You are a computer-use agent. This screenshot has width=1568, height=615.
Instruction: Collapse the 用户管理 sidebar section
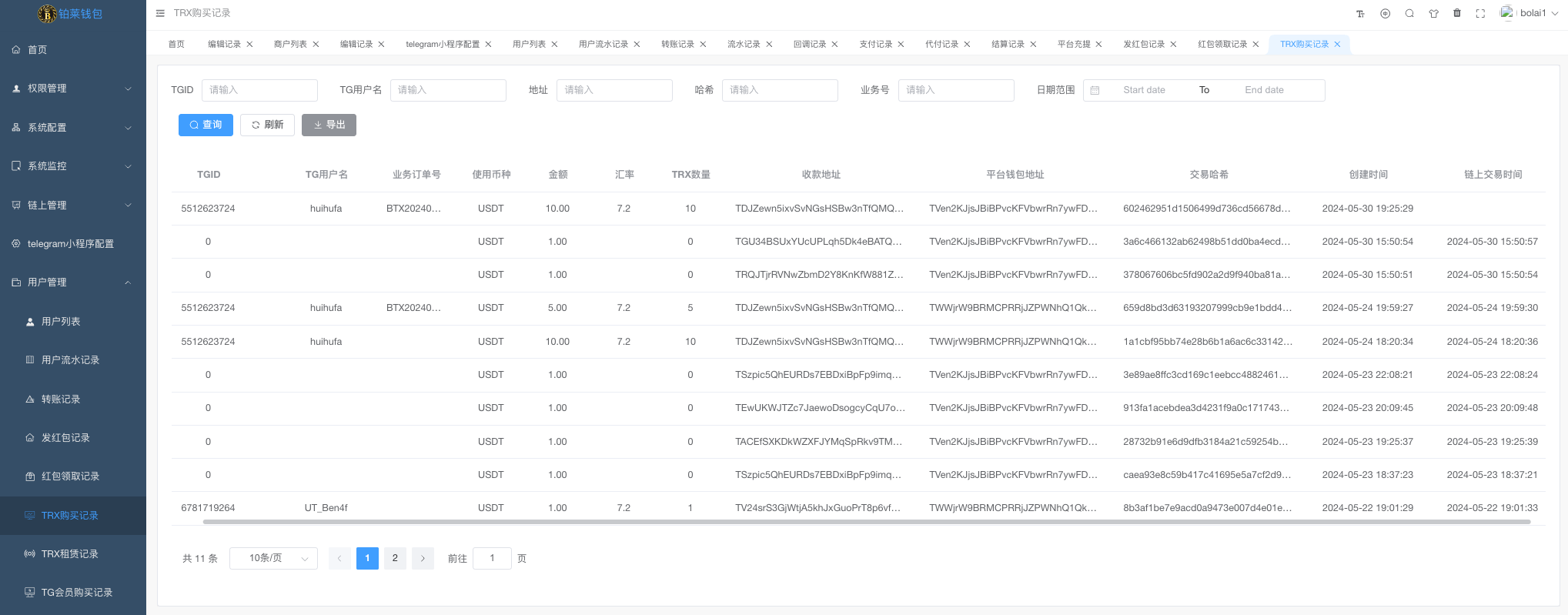[x=73, y=282]
